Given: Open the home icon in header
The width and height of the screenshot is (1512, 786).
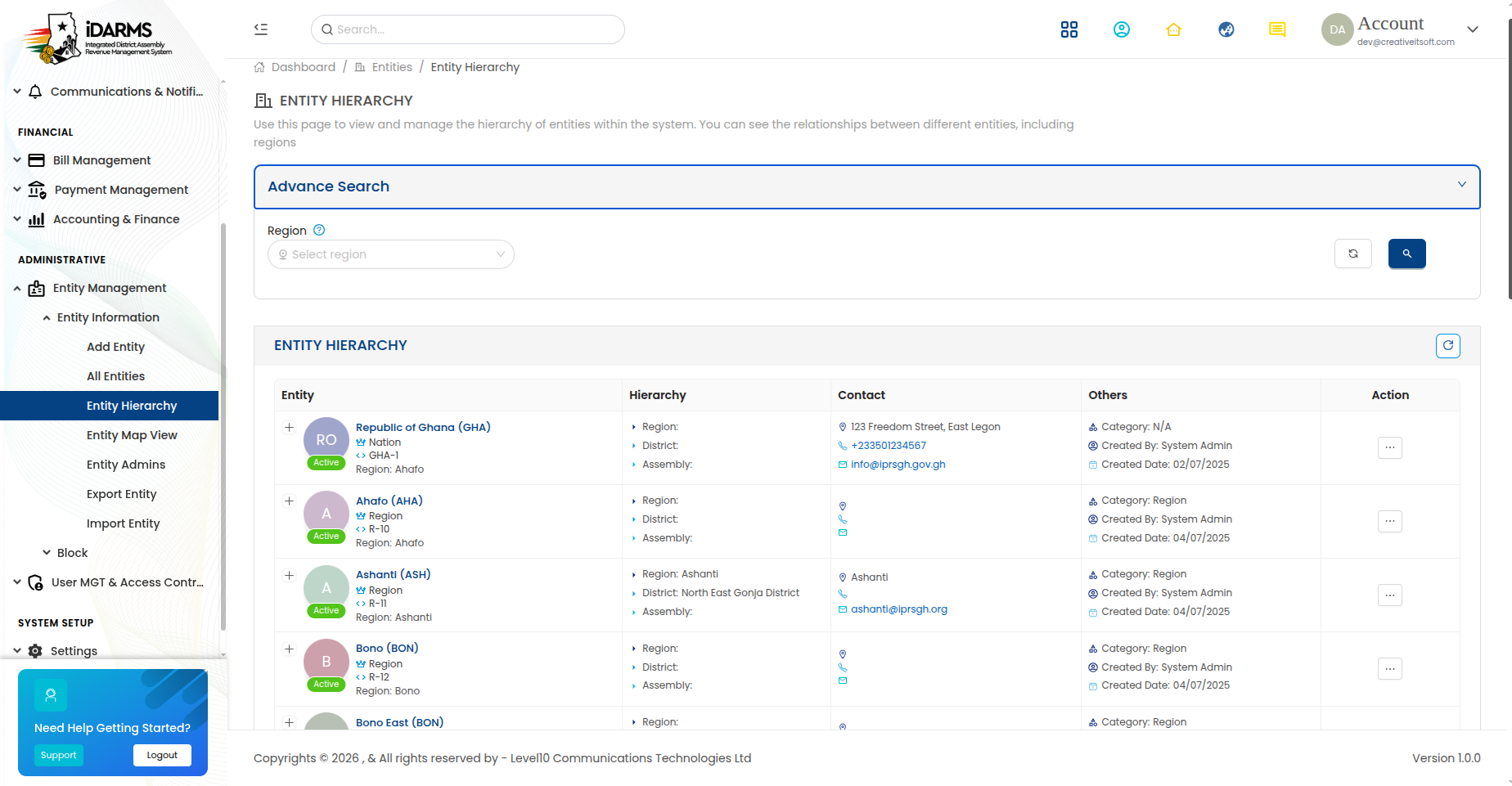Looking at the screenshot, I should (1173, 29).
